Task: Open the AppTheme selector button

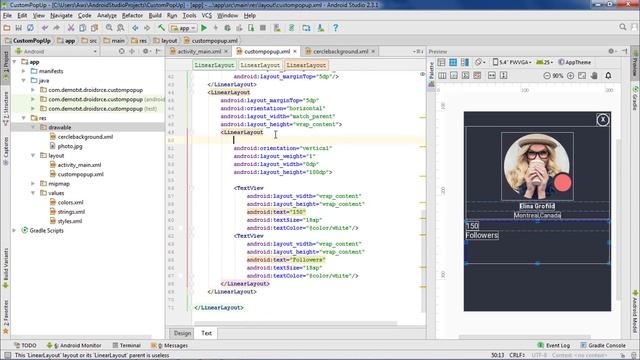Action: pyautogui.click(x=575, y=62)
